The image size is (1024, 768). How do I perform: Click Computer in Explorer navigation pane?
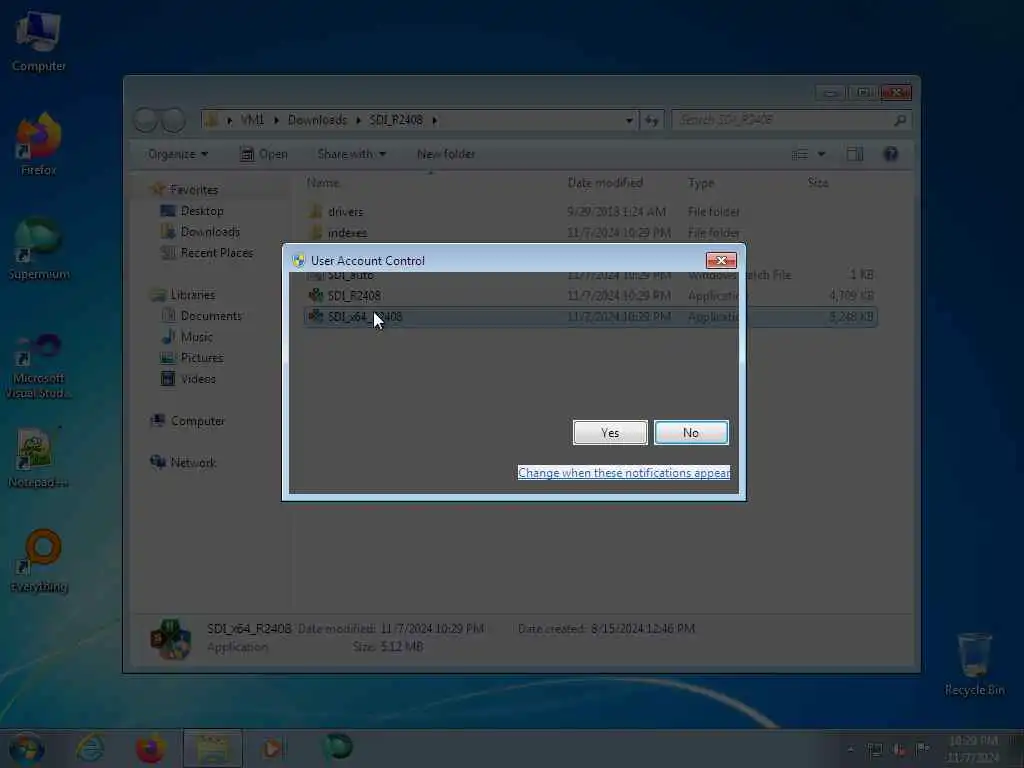(x=198, y=421)
